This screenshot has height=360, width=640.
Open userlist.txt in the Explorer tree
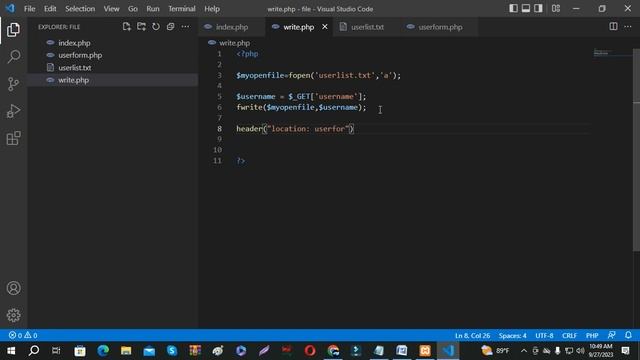coord(113,68)
